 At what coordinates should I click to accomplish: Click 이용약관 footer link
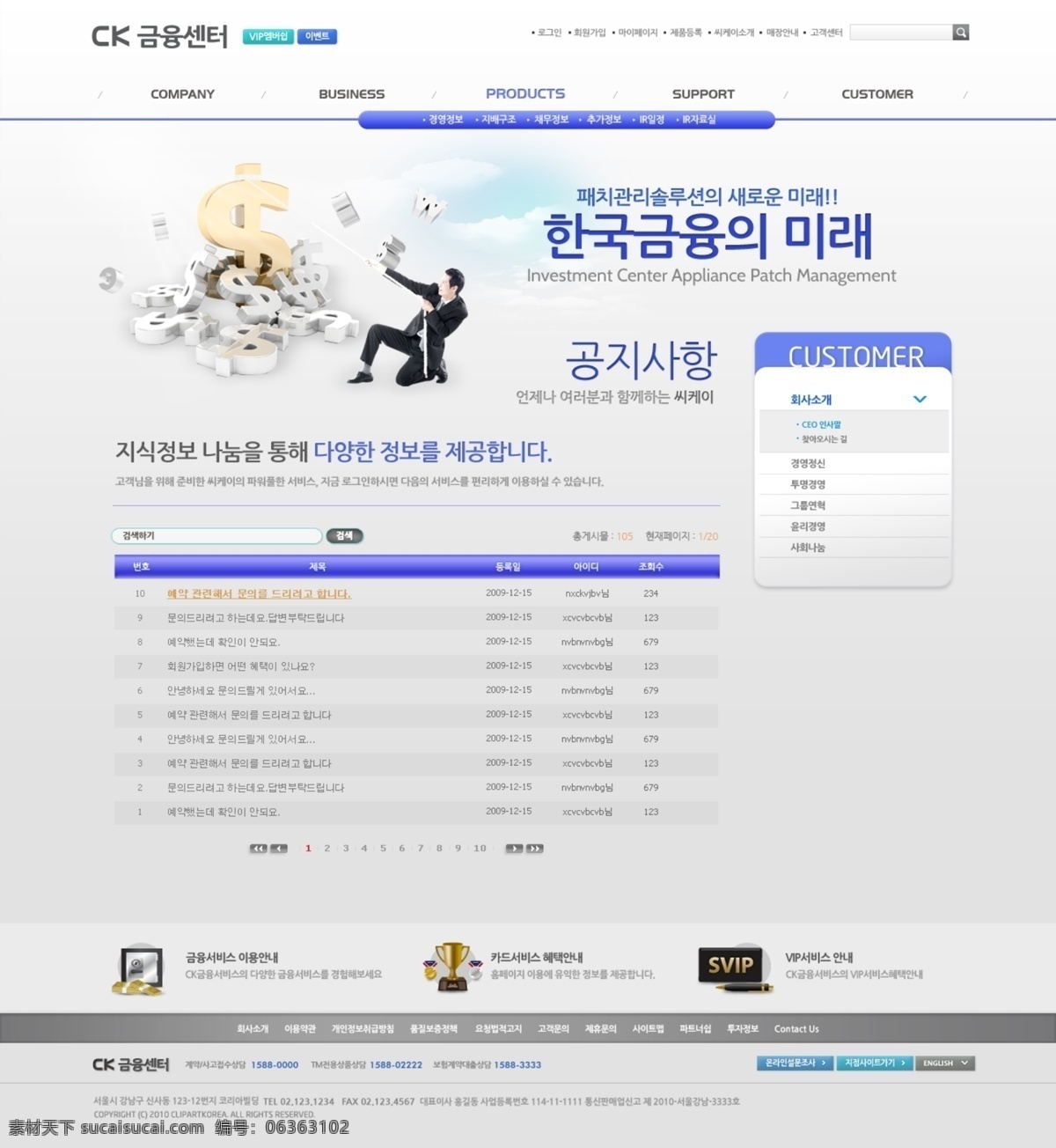299,1029
